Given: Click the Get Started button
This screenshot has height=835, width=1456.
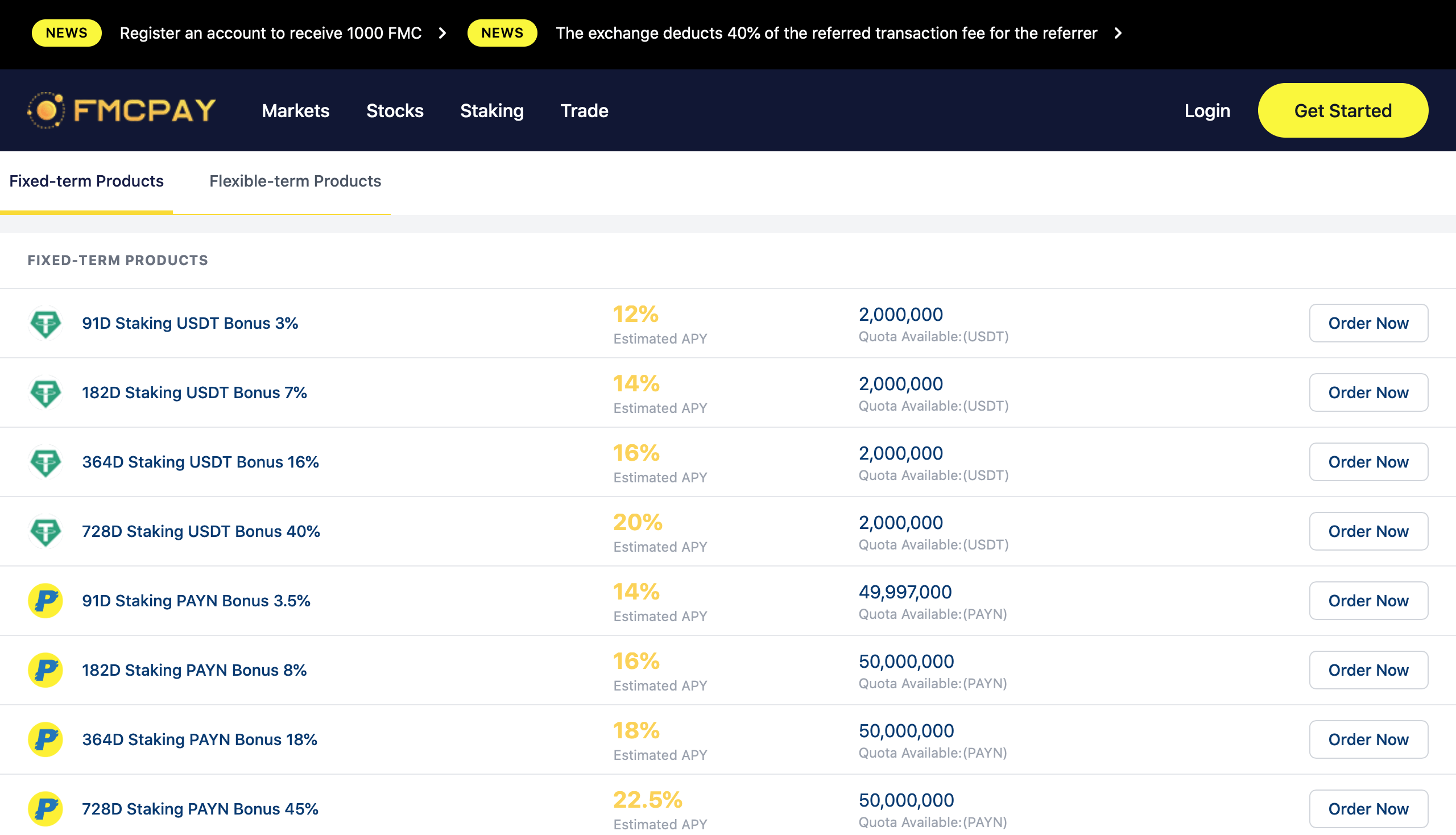Looking at the screenshot, I should click(x=1343, y=110).
